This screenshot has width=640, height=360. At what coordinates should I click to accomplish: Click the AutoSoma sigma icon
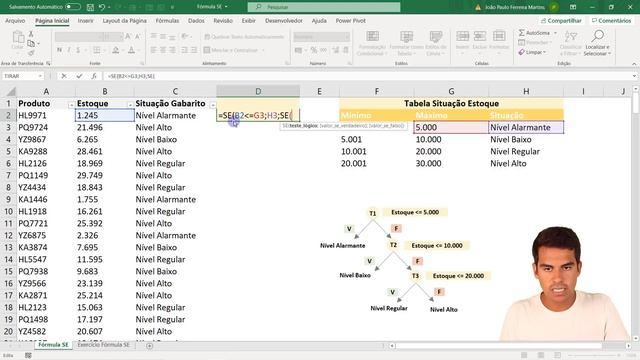(522, 33)
